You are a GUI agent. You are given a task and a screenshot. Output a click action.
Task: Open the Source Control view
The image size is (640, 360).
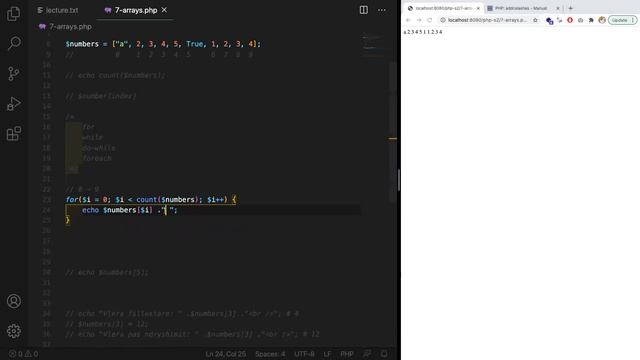13,73
